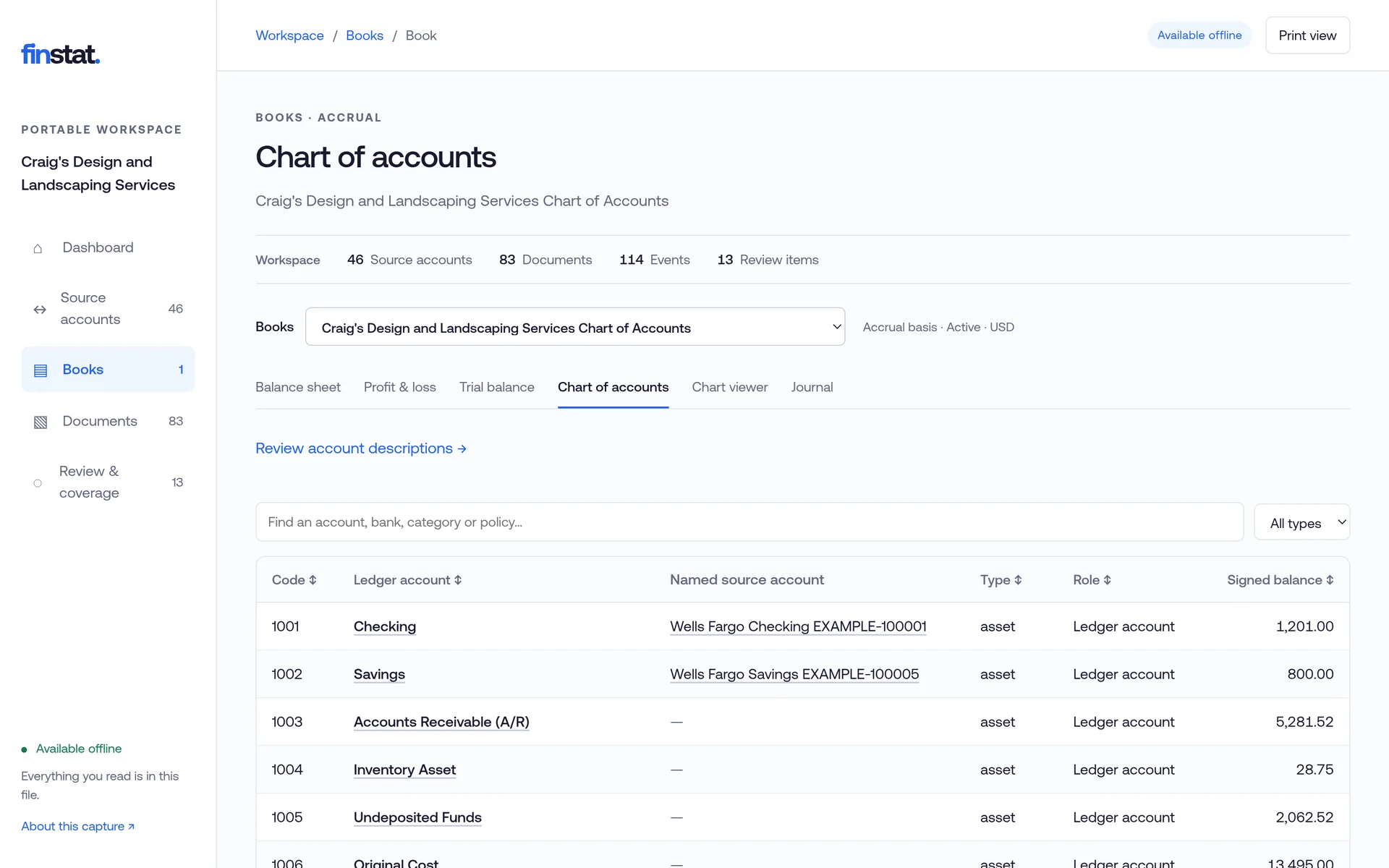Click the 13 Review items stat
Image resolution: width=1389 pixels, height=868 pixels.
(x=768, y=260)
